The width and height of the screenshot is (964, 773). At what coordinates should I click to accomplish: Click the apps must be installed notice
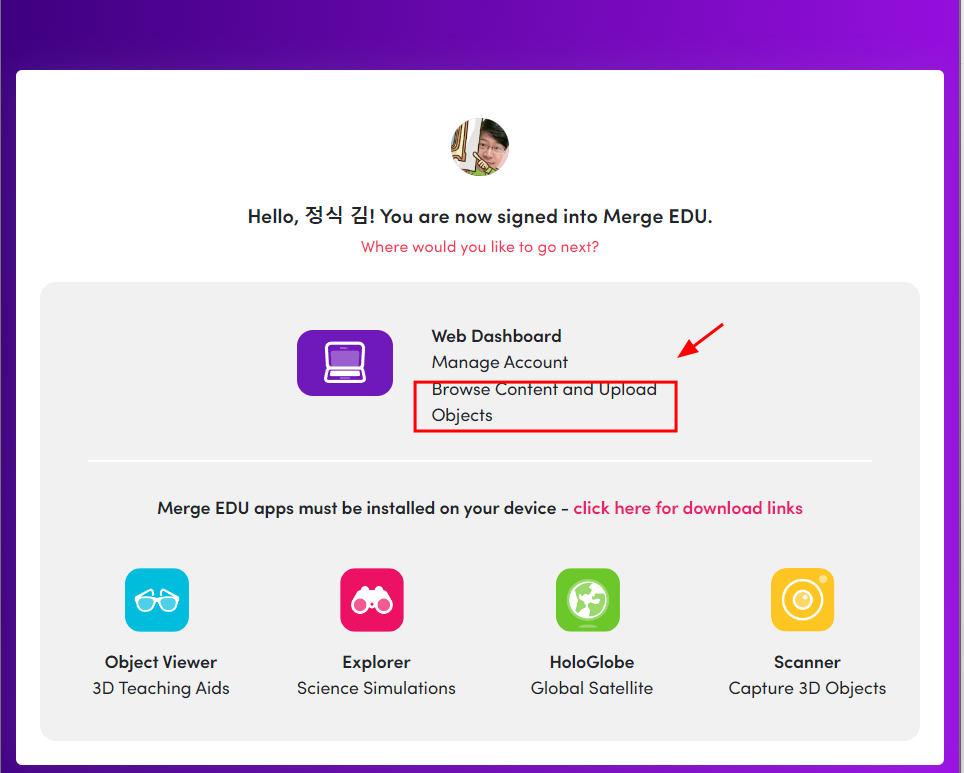[x=357, y=508]
